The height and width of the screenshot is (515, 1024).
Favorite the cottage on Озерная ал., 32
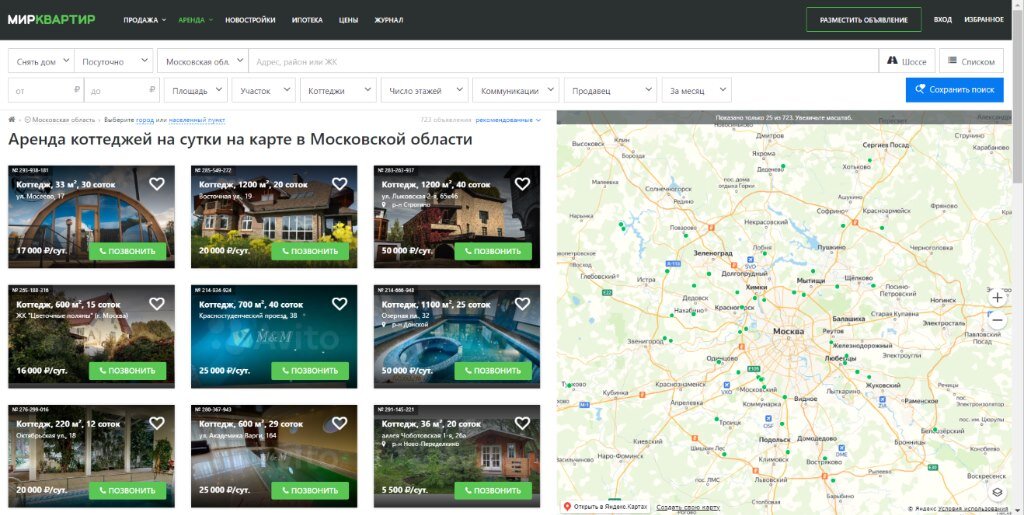tap(522, 304)
